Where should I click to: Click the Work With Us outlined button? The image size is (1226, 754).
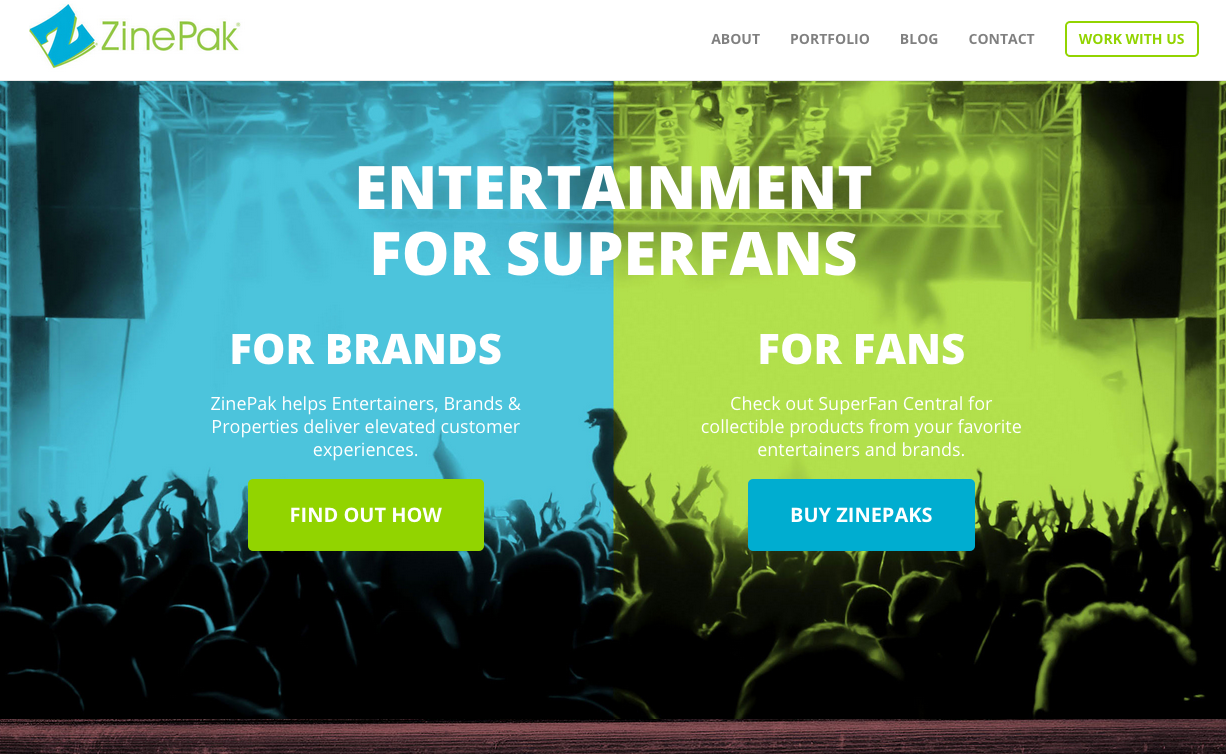click(x=1131, y=39)
